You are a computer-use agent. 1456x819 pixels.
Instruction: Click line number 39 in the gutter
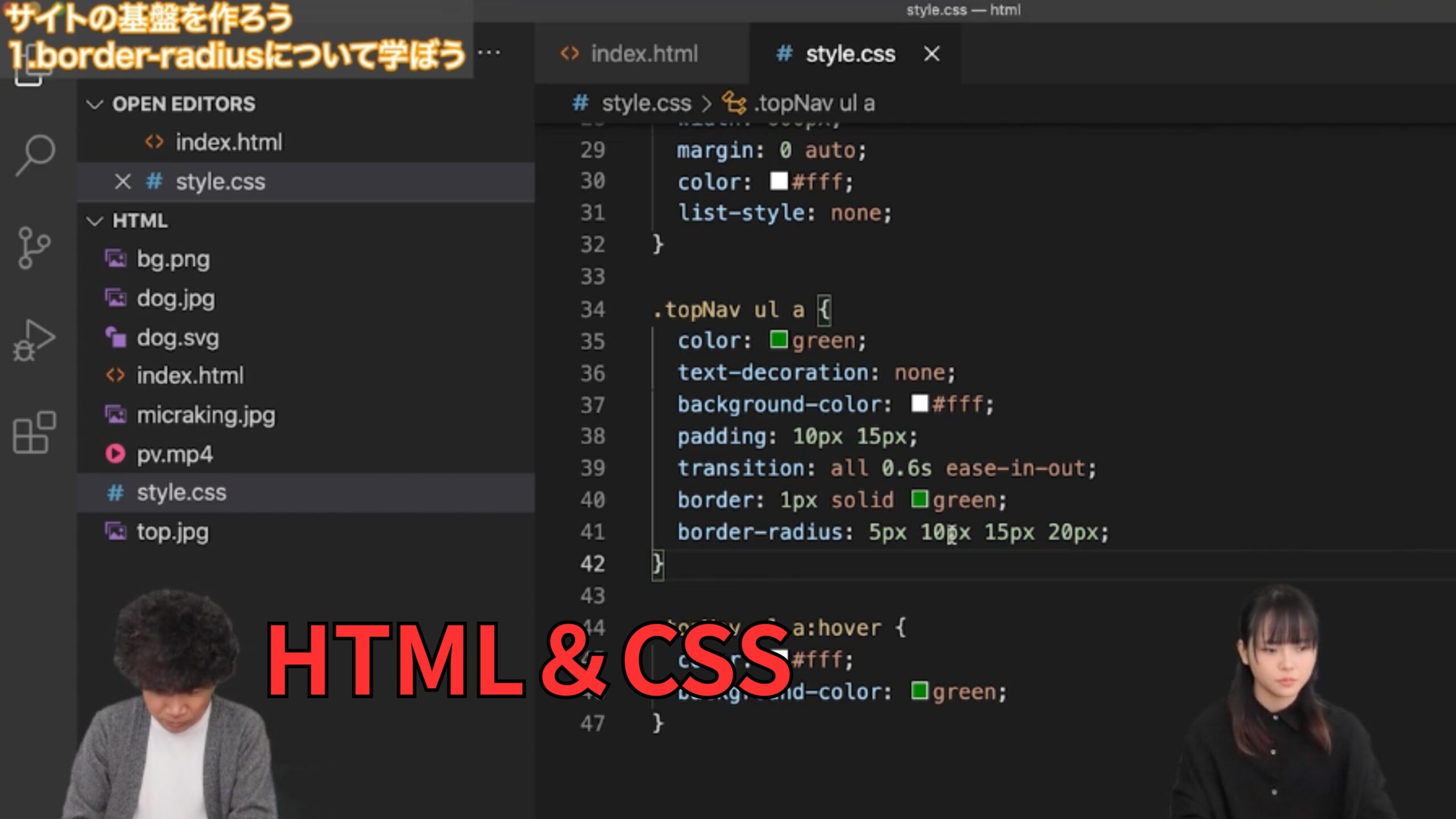593,468
